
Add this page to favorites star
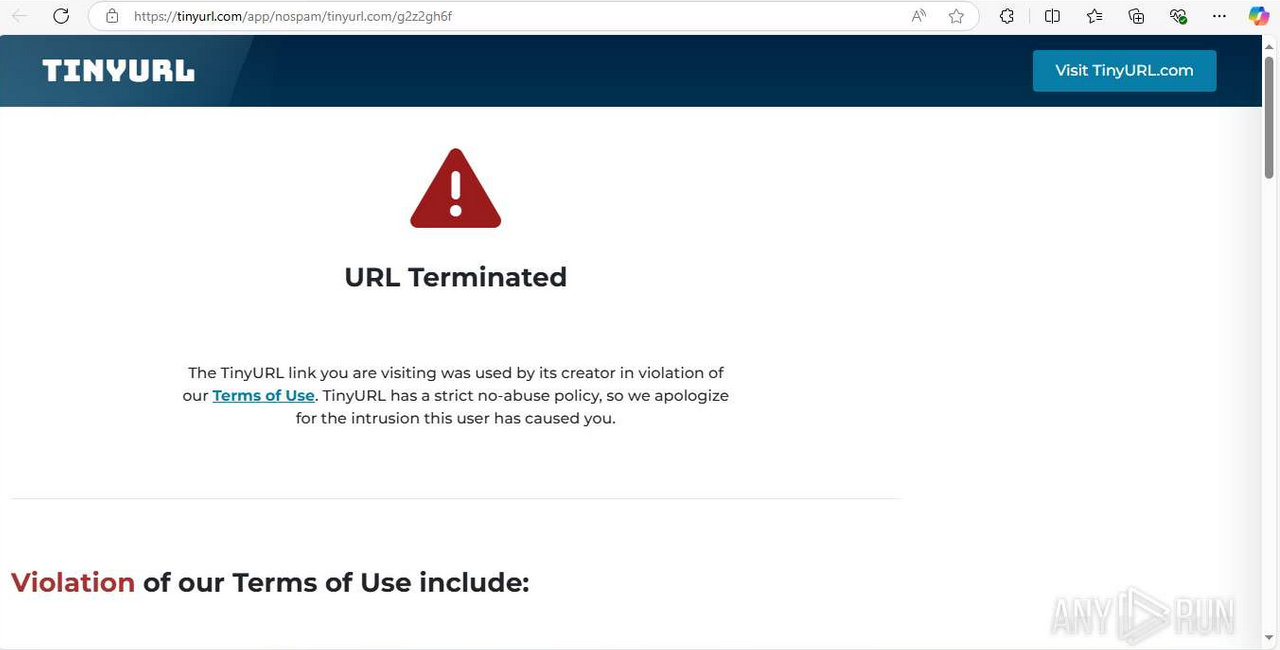[x=956, y=16]
